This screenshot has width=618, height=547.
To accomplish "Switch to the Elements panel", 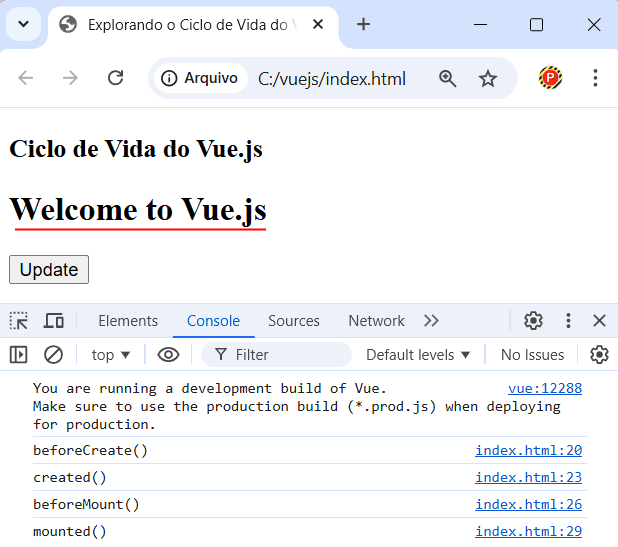I will coord(128,321).
